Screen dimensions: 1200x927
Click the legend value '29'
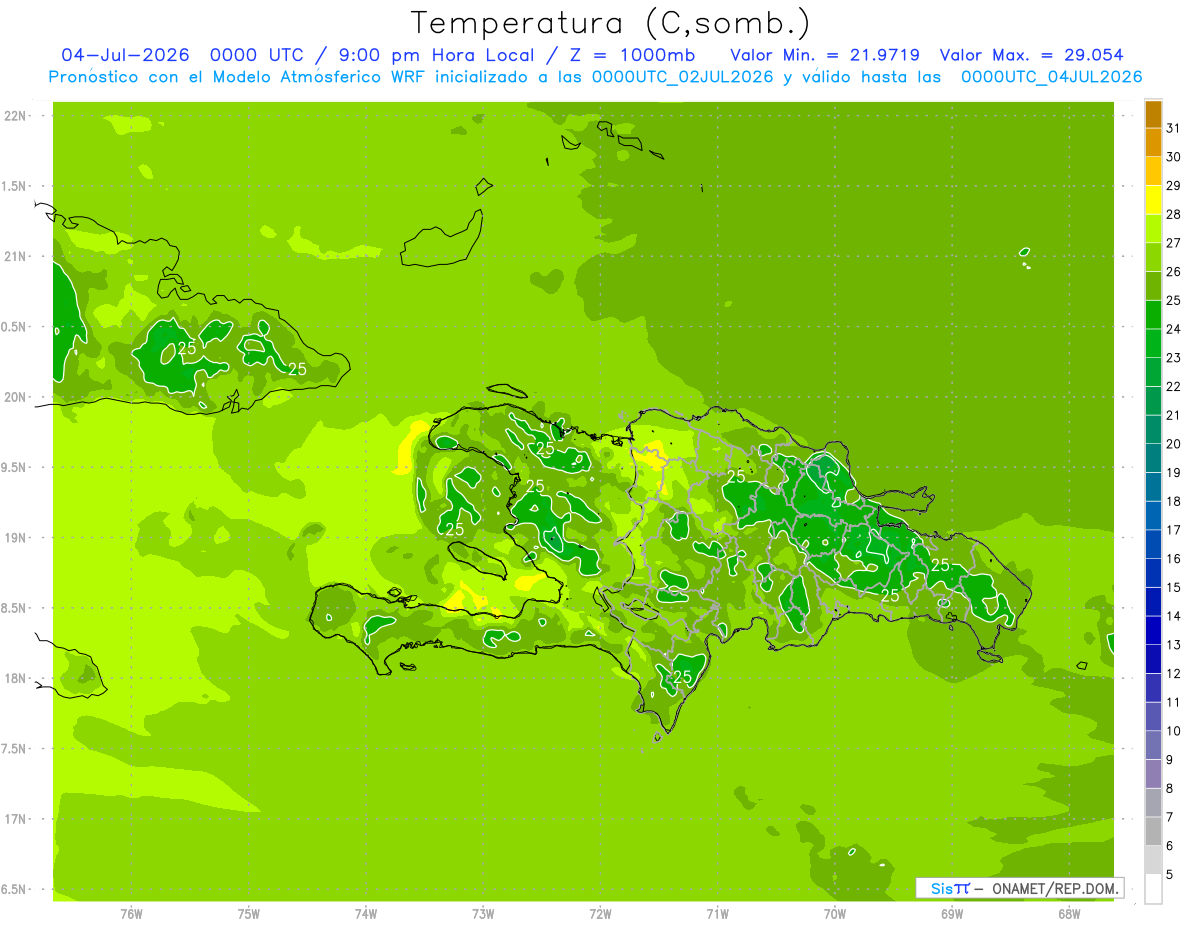click(x=1174, y=186)
